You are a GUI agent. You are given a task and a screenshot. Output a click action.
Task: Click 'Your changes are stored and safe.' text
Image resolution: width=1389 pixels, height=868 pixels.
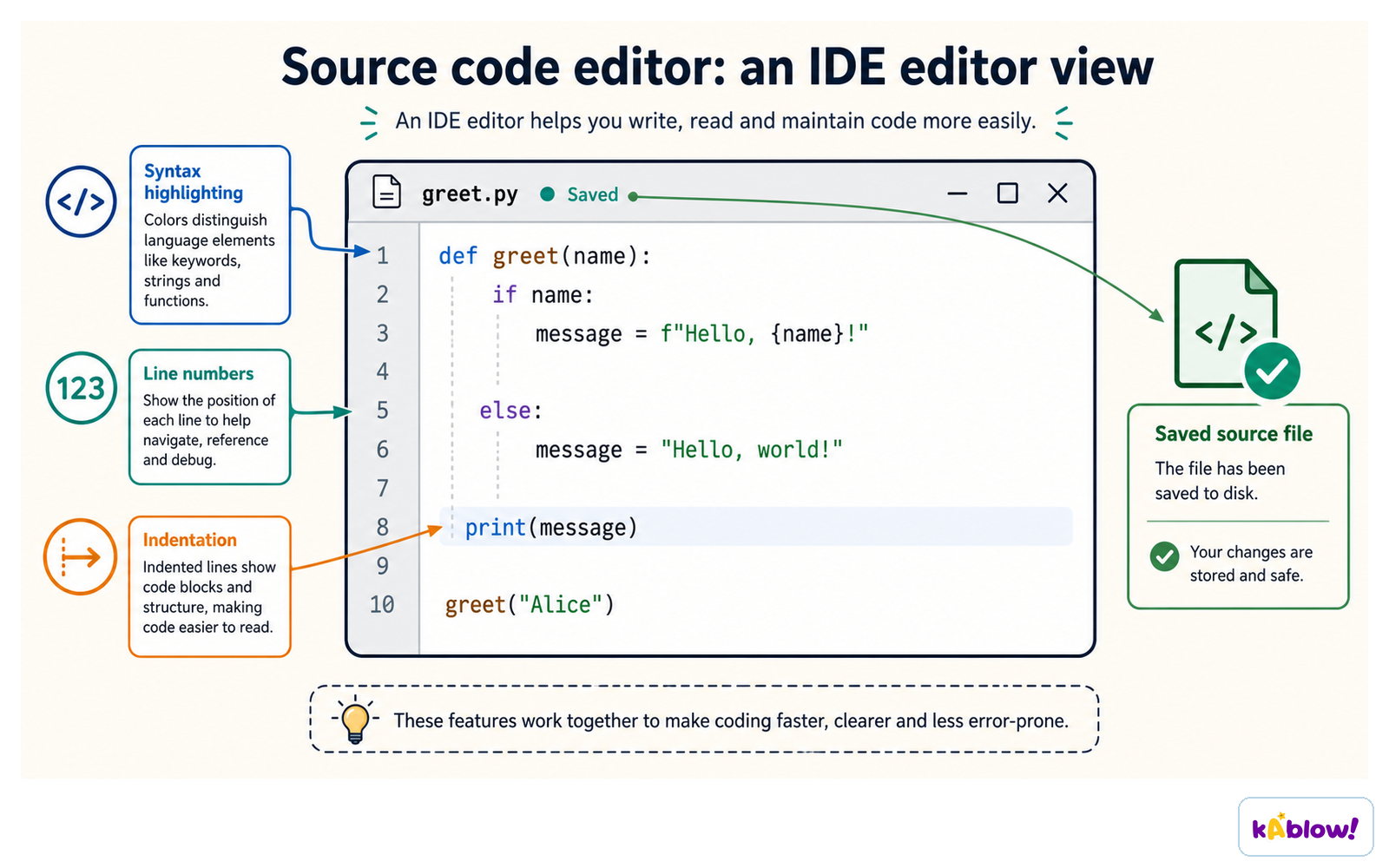point(1251,563)
